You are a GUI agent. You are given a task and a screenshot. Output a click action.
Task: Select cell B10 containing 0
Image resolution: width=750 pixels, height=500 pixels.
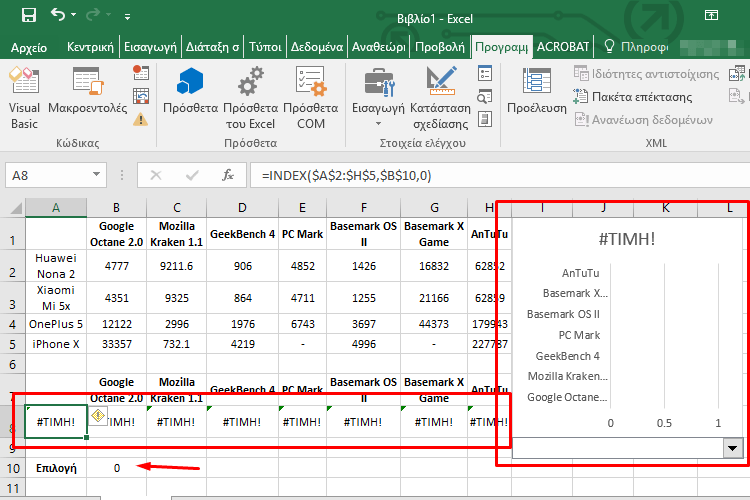[117, 468]
